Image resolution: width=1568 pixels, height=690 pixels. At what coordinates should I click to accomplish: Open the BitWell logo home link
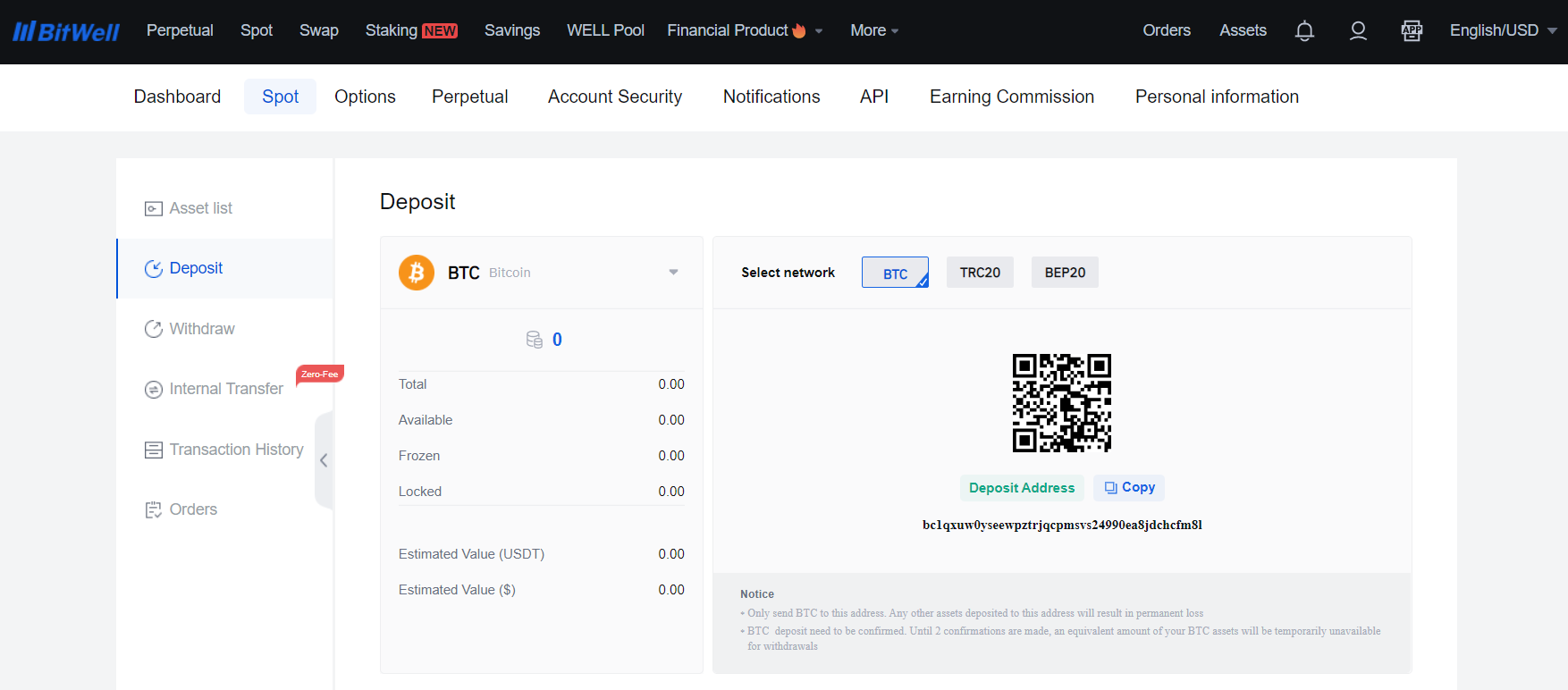coord(66,31)
